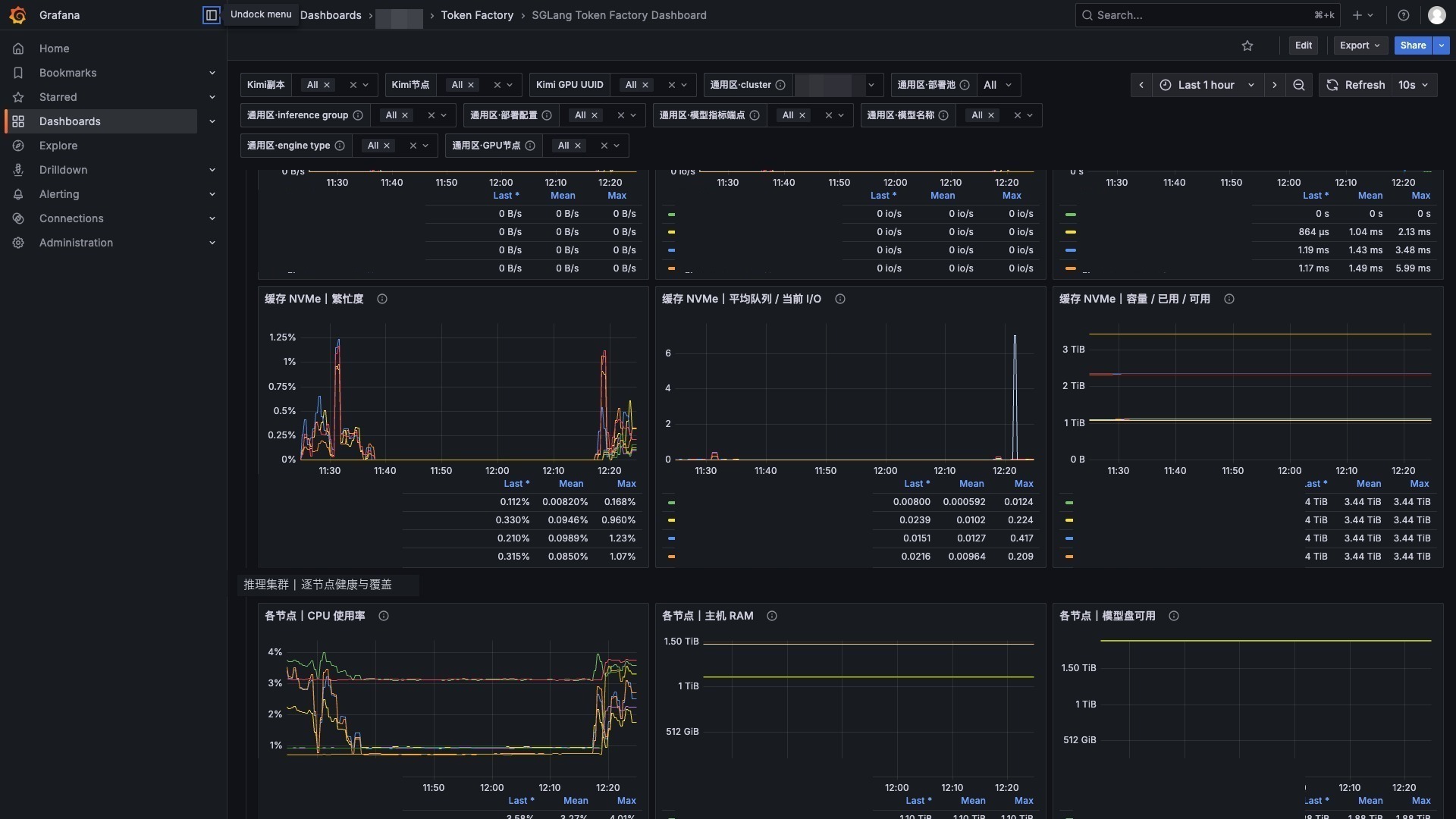Open the Last 1 hour time picker
1456x819 pixels.
coord(1208,85)
